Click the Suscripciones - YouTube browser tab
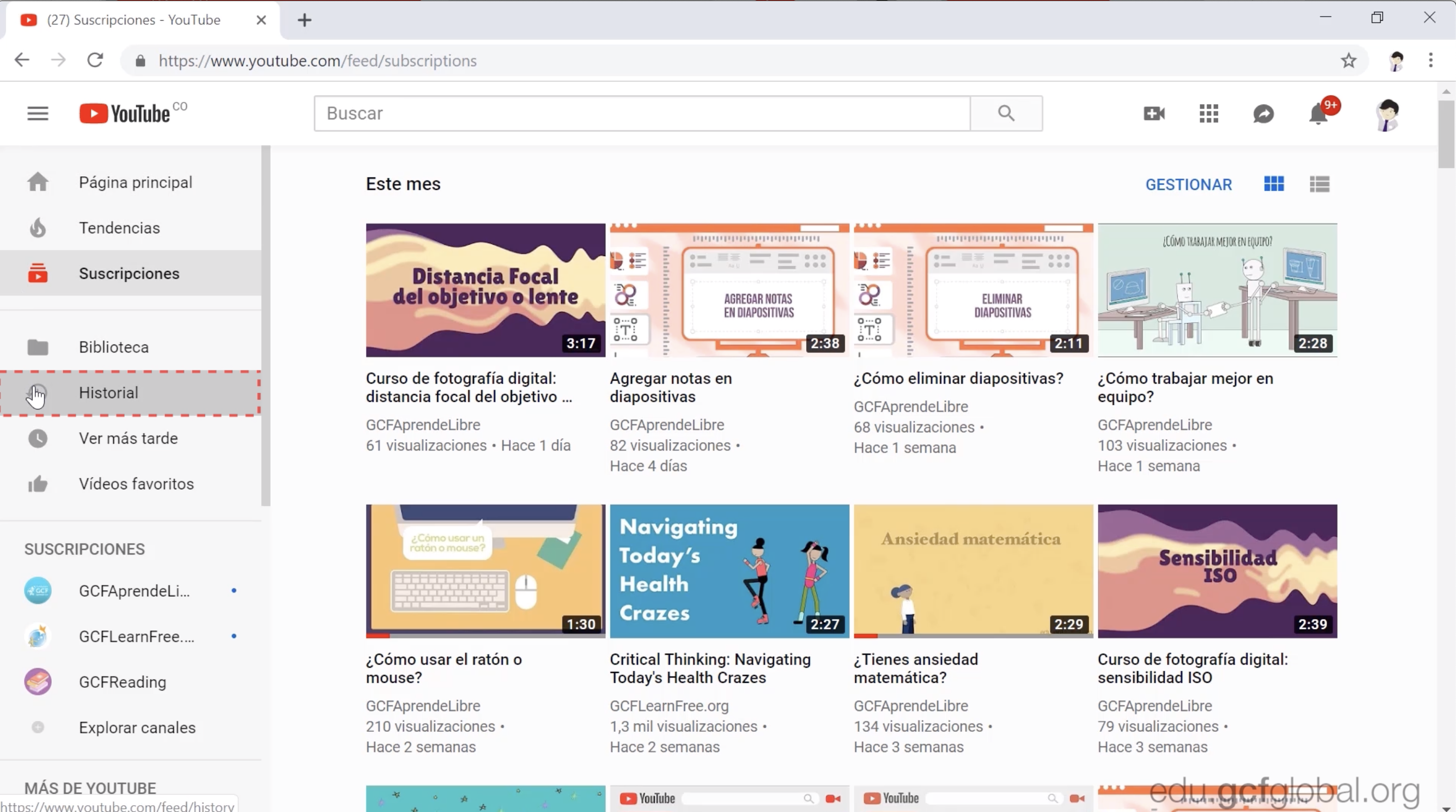1456x812 pixels. (143, 20)
